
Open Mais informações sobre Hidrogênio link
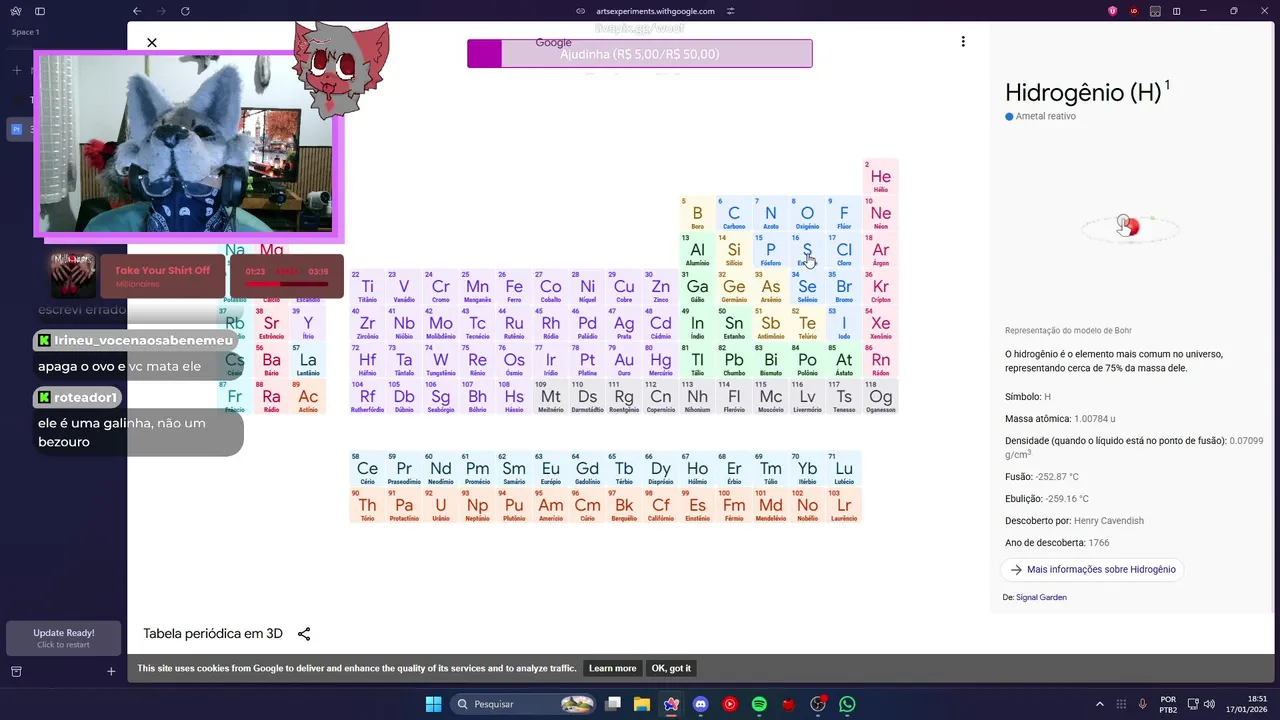tap(1092, 569)
